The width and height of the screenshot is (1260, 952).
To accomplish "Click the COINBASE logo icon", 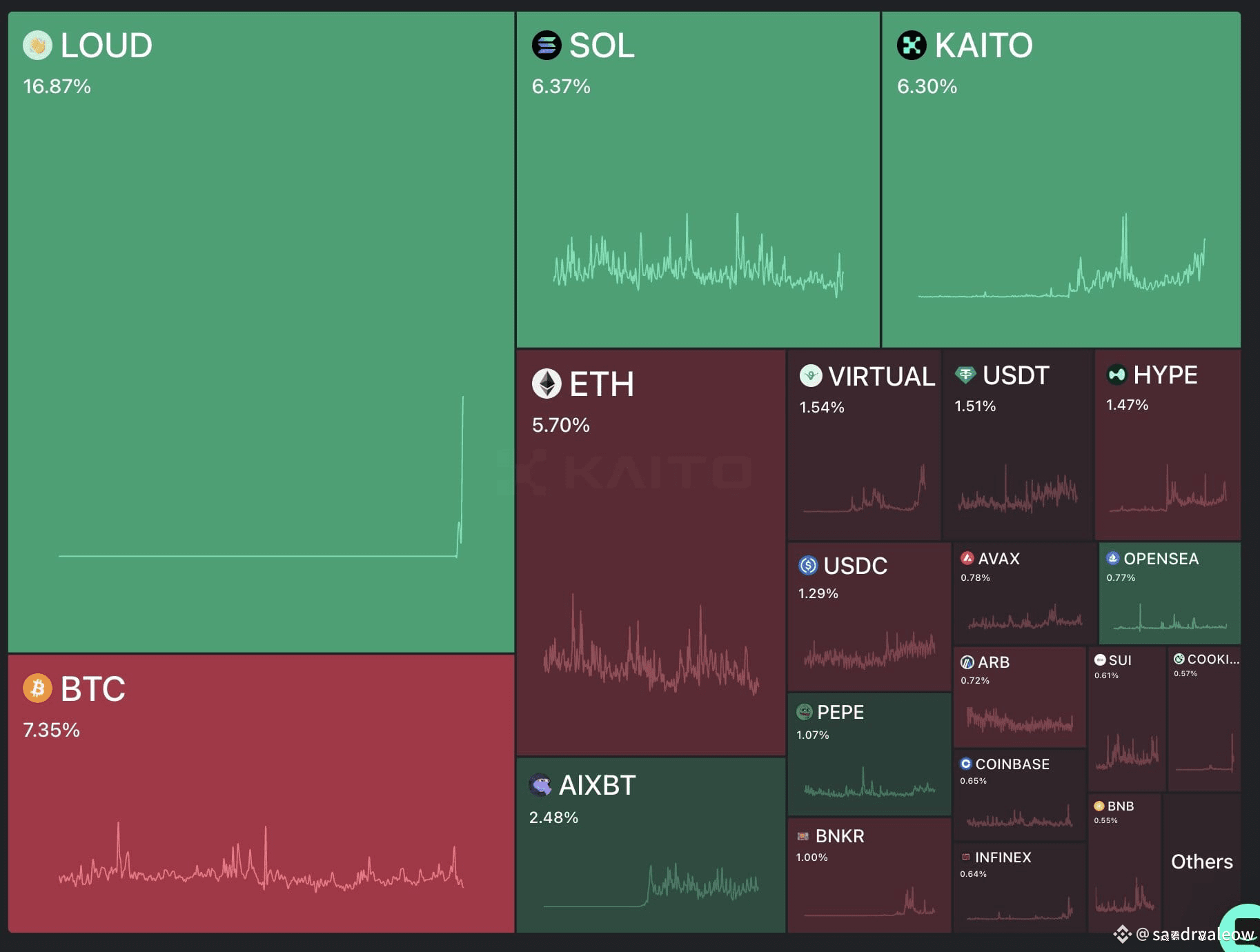I will click(966, 764).
